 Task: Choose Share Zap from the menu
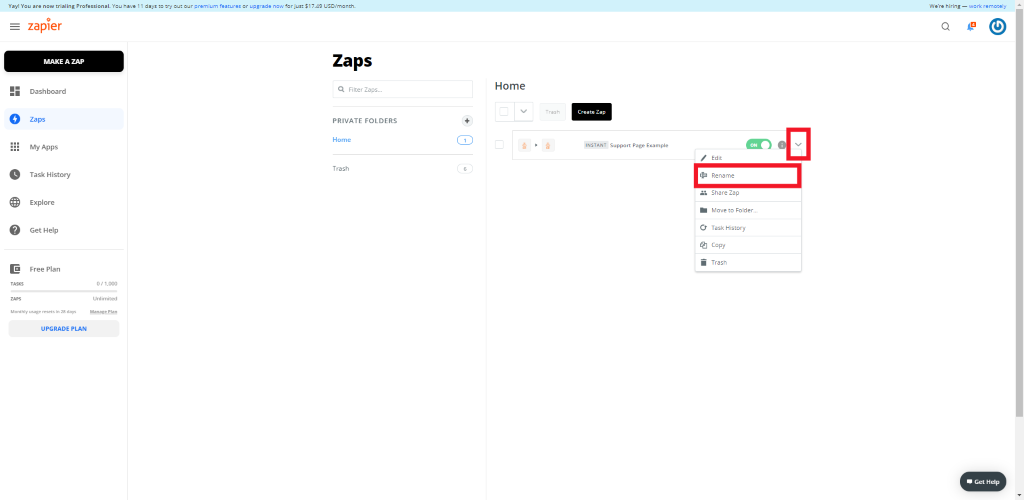(x=748, y=193)
